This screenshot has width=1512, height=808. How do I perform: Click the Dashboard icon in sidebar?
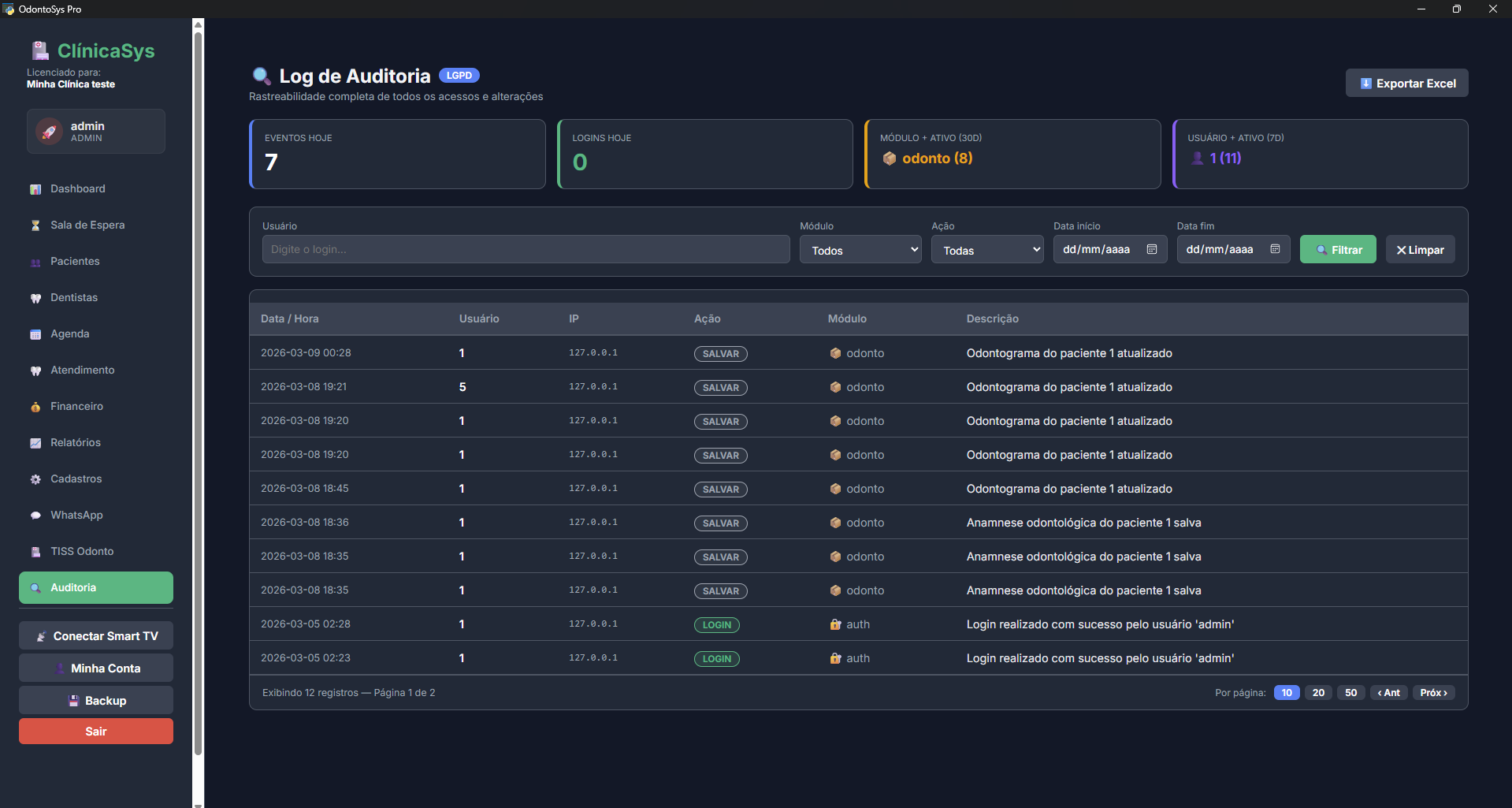tap(35, 189)
